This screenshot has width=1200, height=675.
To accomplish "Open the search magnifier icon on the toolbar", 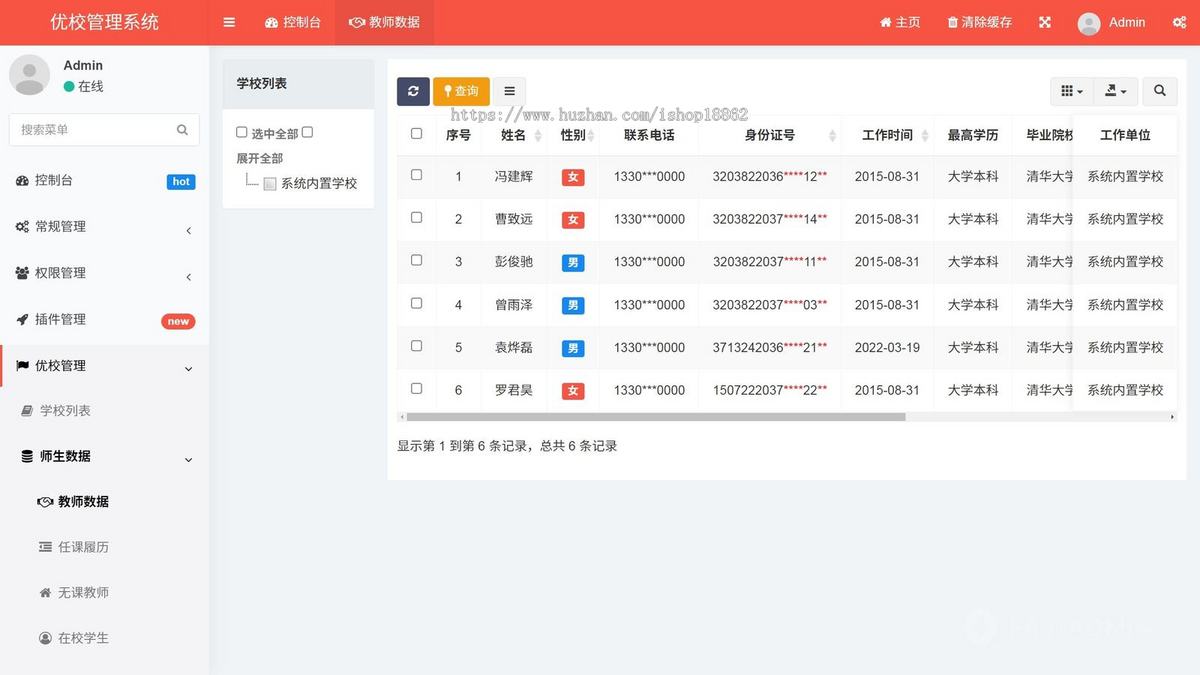I will tap(1159, 90).
